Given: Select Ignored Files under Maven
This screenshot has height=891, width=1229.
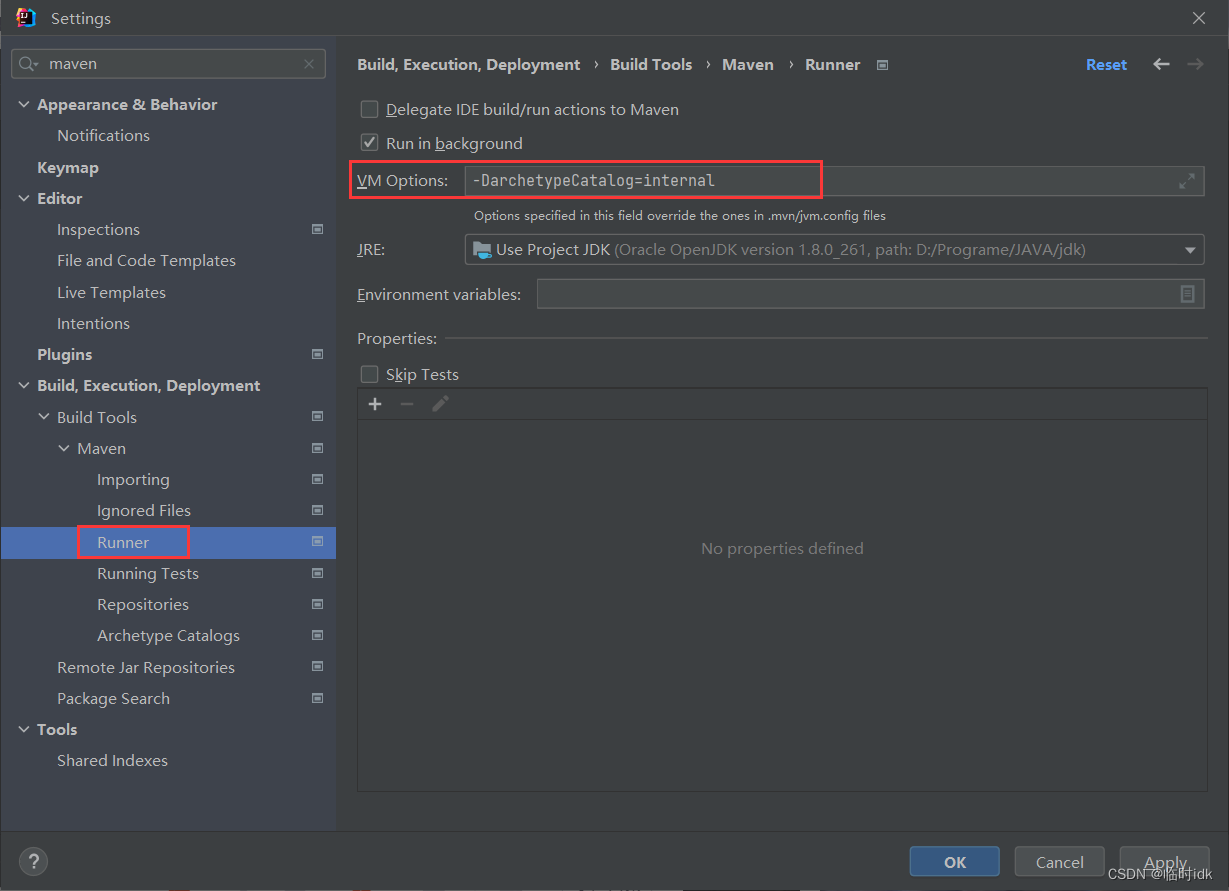Looking at the screenshot, I should 144,510.
